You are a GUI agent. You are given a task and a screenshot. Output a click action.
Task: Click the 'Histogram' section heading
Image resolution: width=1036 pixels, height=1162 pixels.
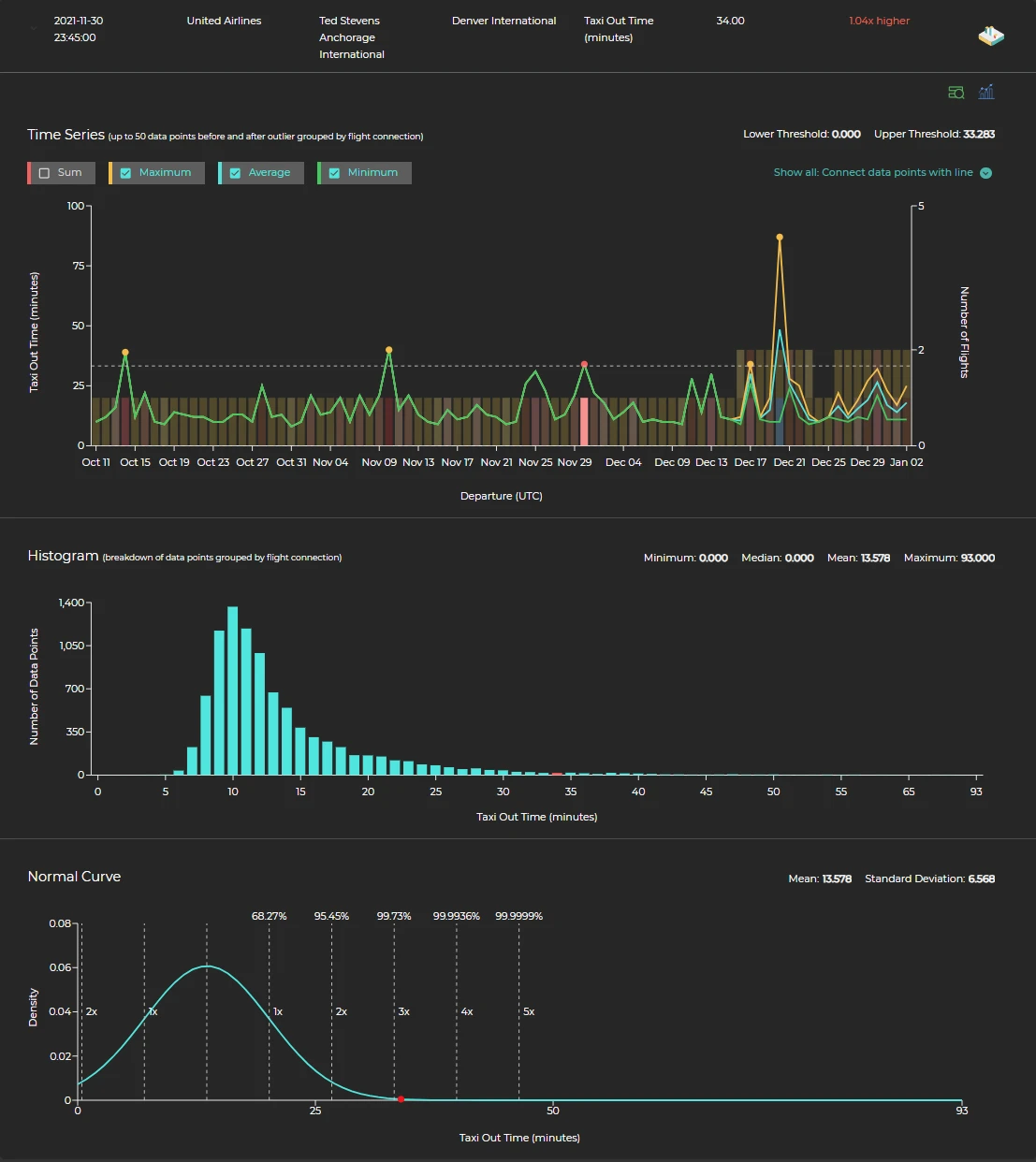[x=63, y=556]
